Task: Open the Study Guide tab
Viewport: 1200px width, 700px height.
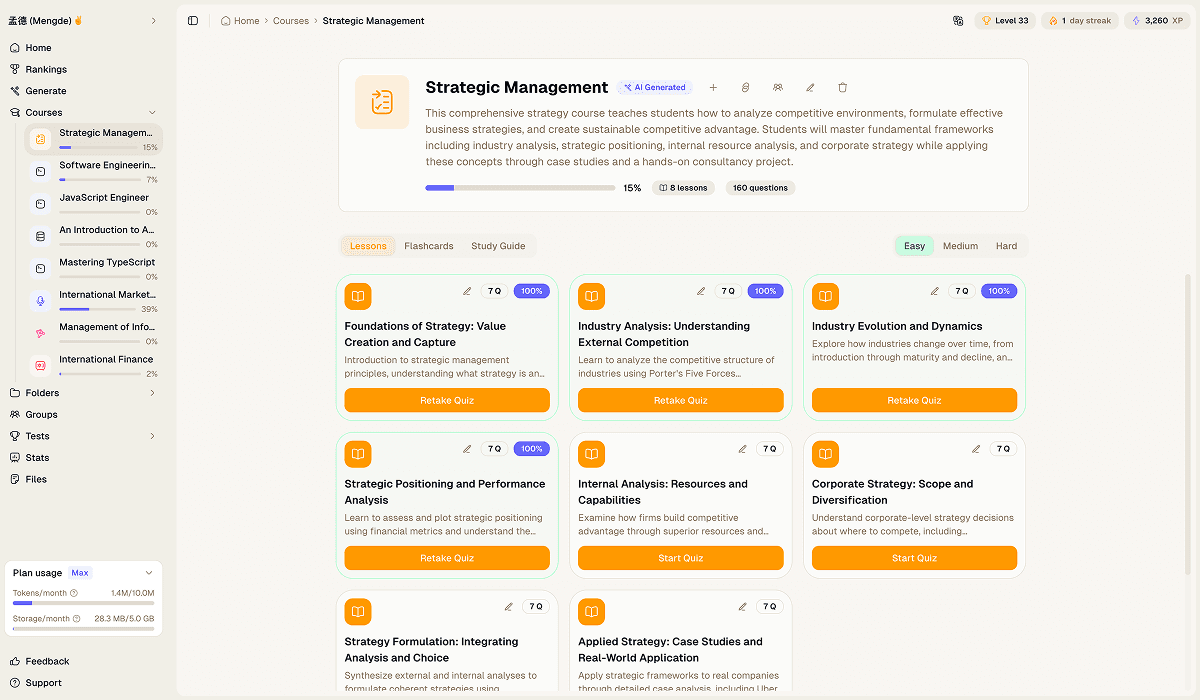Action: click(x=498, y=245)
